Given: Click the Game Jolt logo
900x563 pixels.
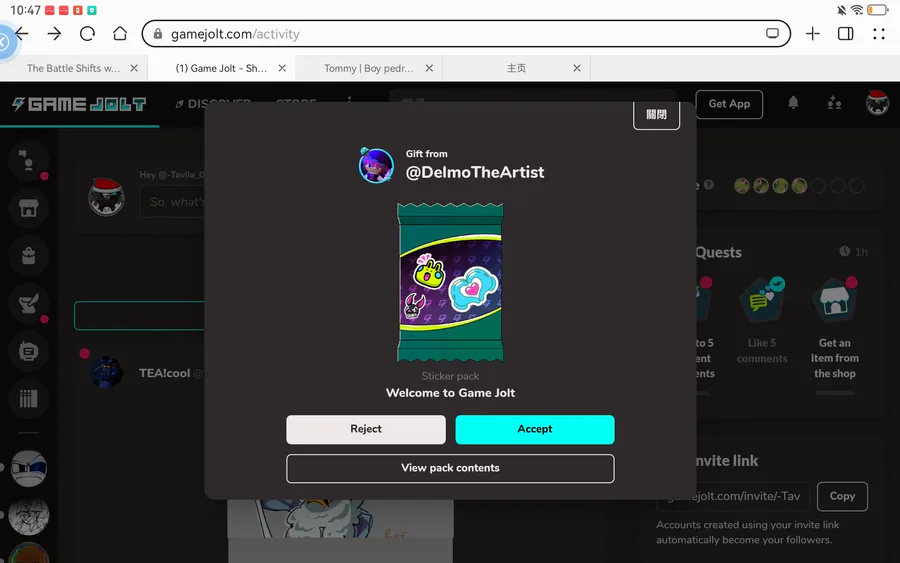Looking at the screenshot, I should pos(79,104).
